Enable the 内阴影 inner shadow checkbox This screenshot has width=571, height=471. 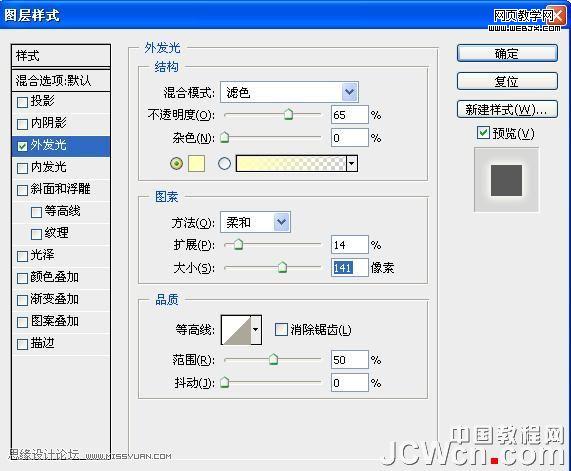(22, 124)
